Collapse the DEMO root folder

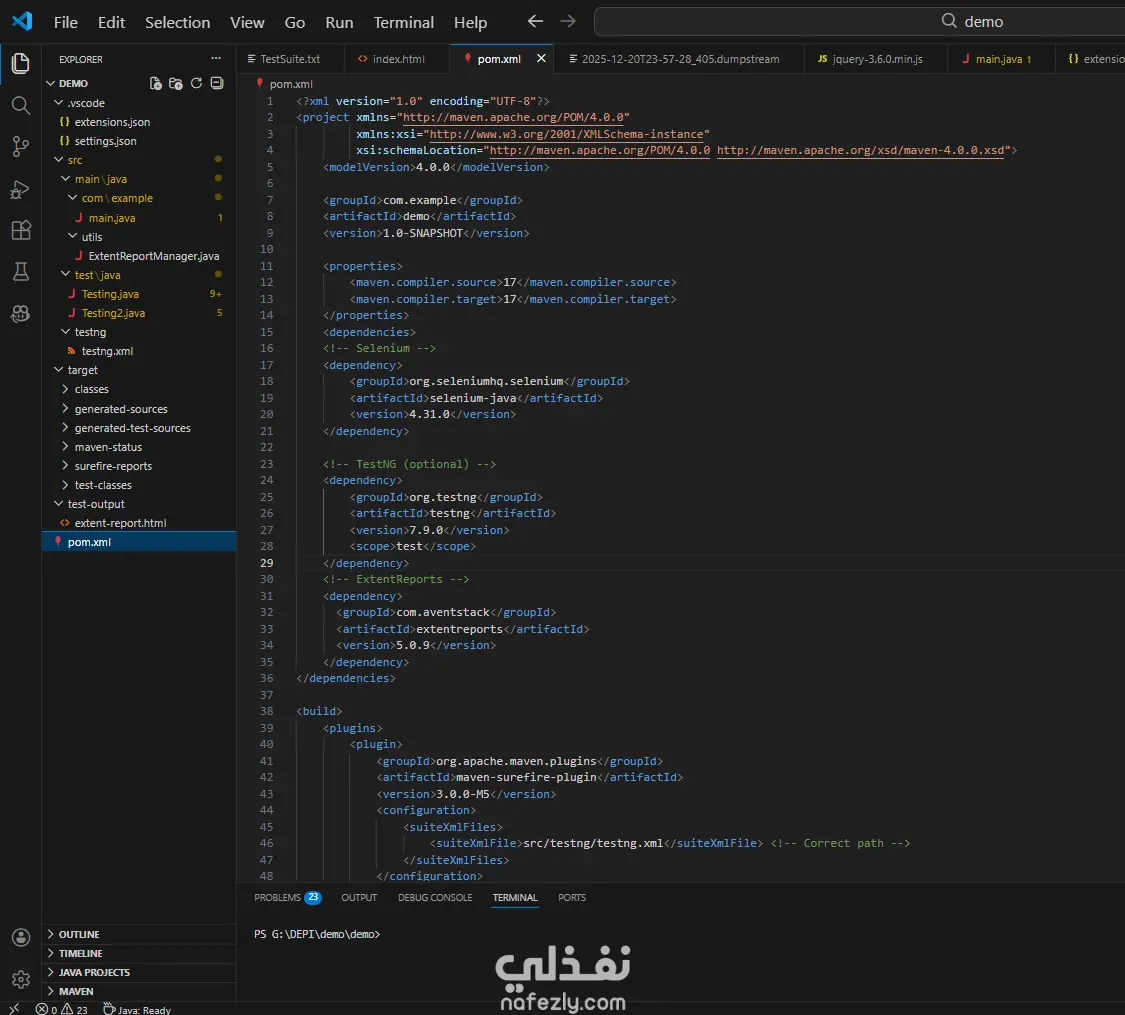click(51, 83)
